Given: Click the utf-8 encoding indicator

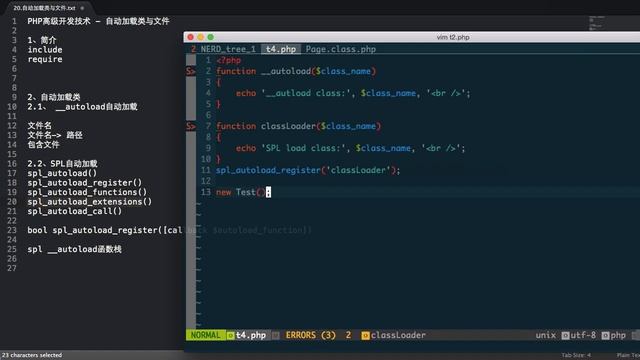Looking at the screenshot, I should (583, 335).
